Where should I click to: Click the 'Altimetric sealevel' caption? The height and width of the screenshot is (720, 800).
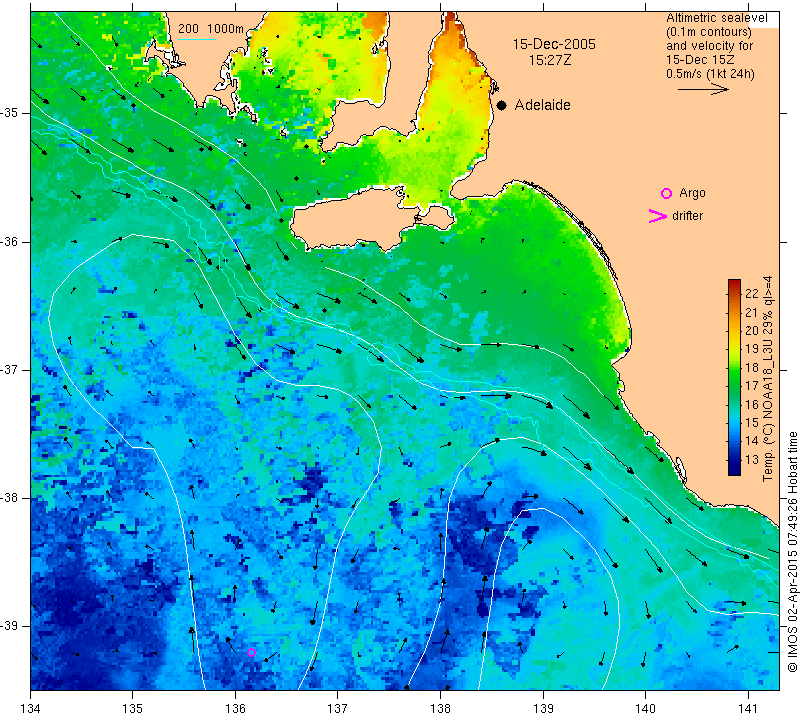coord(716,18)
